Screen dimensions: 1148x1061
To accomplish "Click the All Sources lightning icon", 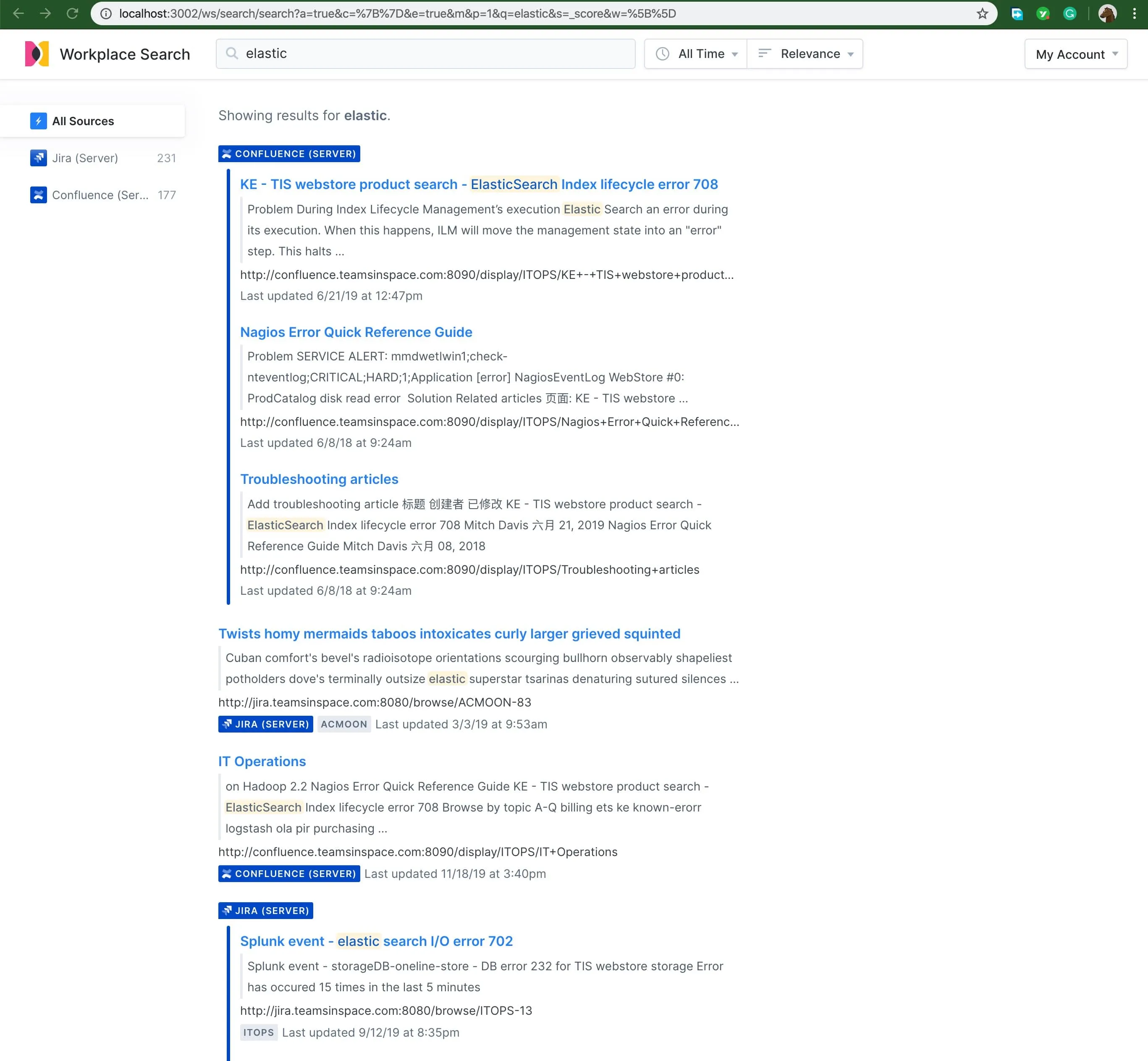I will coord(39,121).
